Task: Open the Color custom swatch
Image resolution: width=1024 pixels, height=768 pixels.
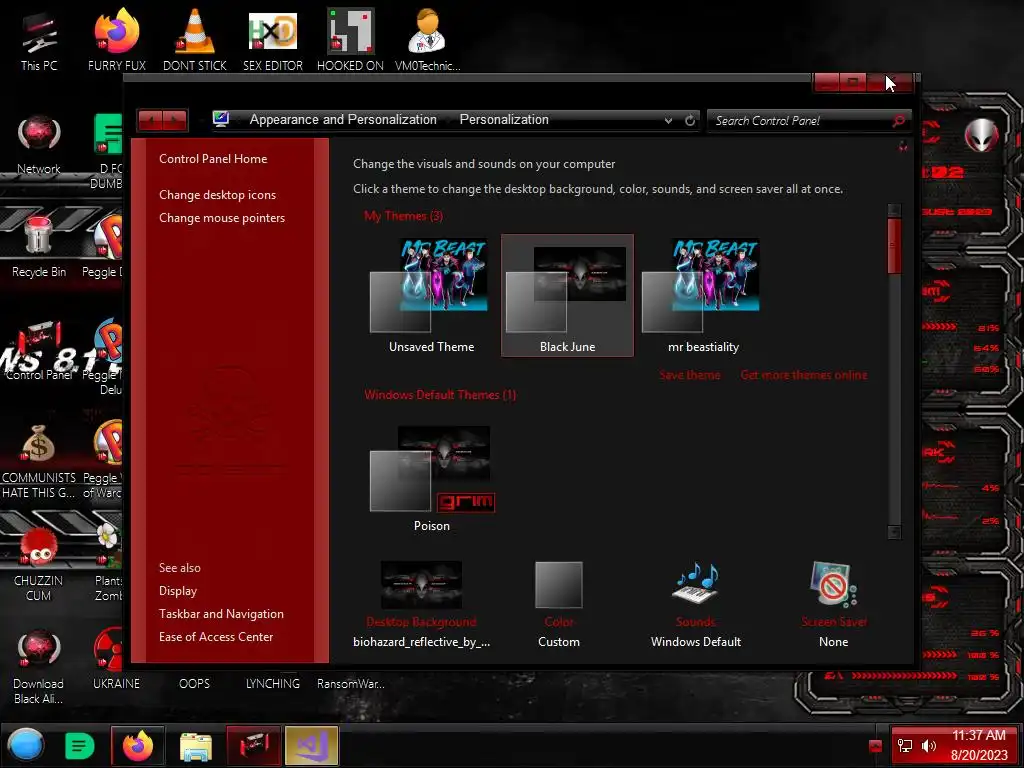Action: tap(558, 584)
